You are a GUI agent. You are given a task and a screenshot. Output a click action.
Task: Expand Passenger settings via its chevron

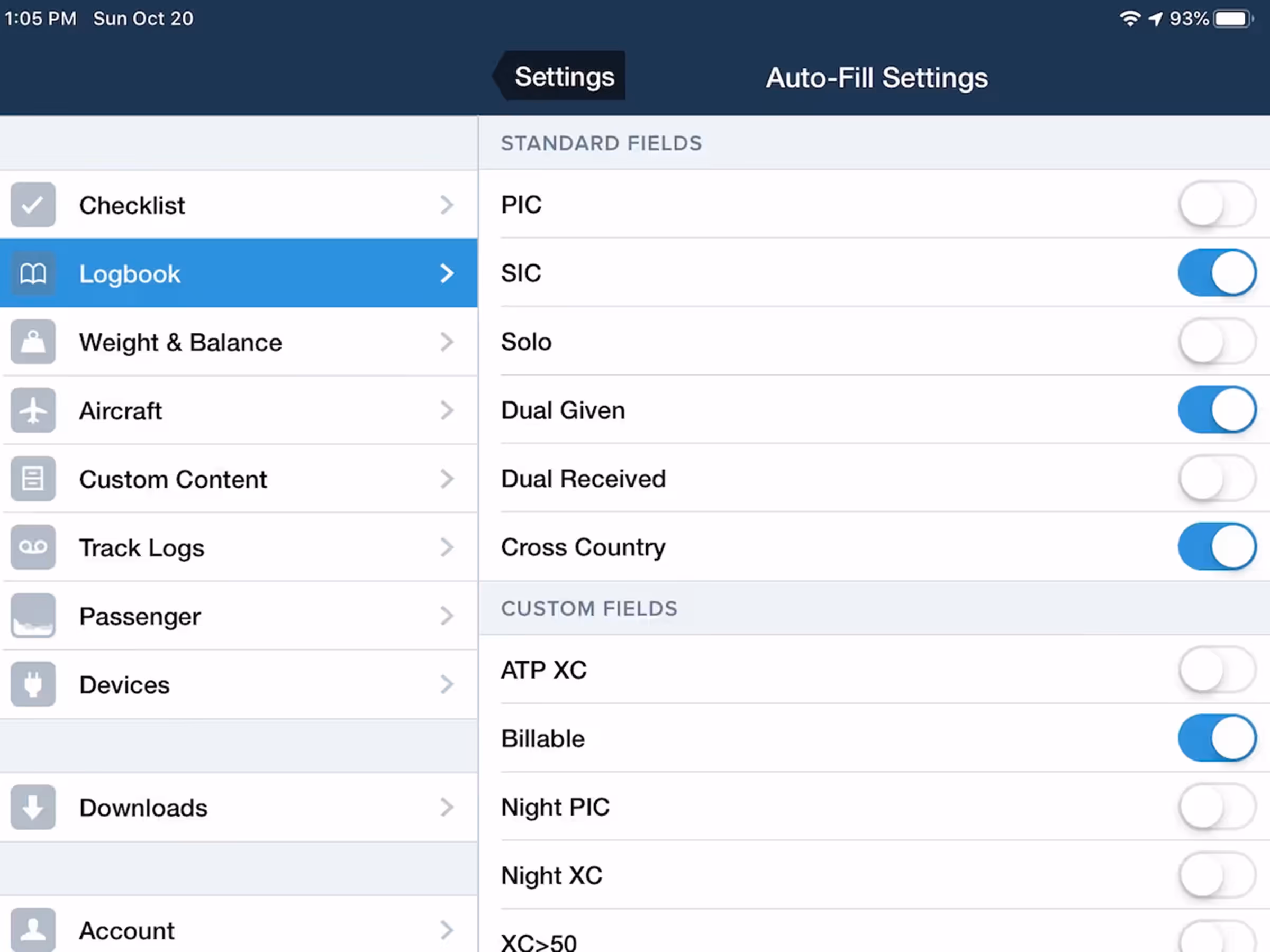click(x=447, y=616)
